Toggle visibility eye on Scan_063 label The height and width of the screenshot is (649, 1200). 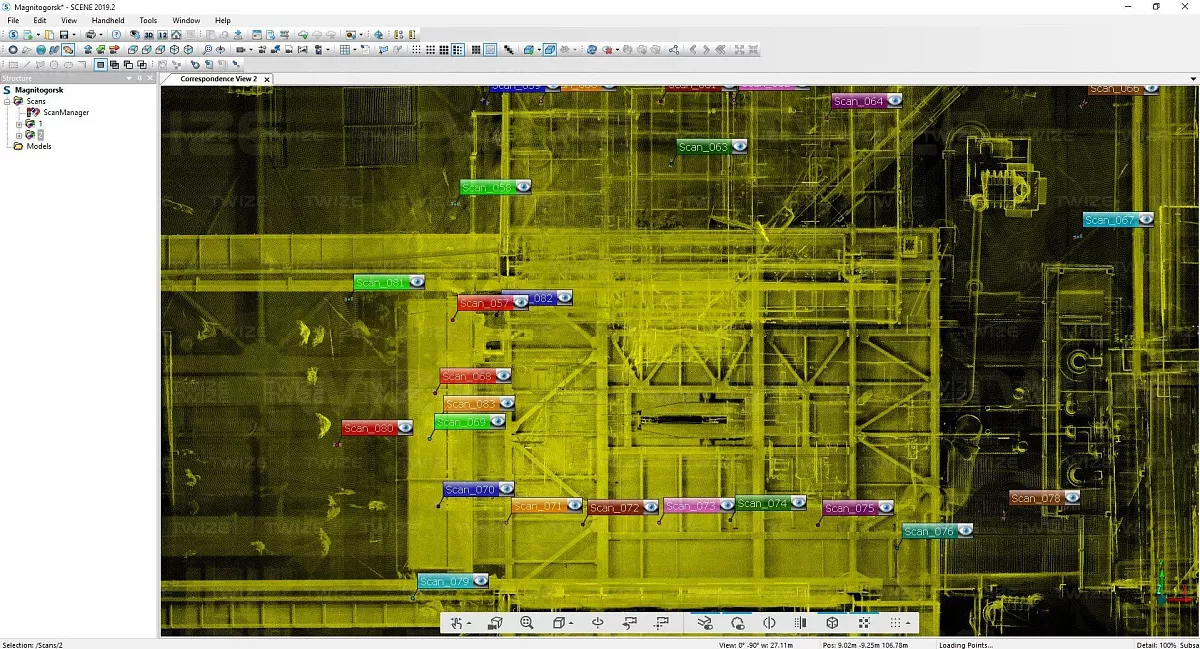[740, 146]
